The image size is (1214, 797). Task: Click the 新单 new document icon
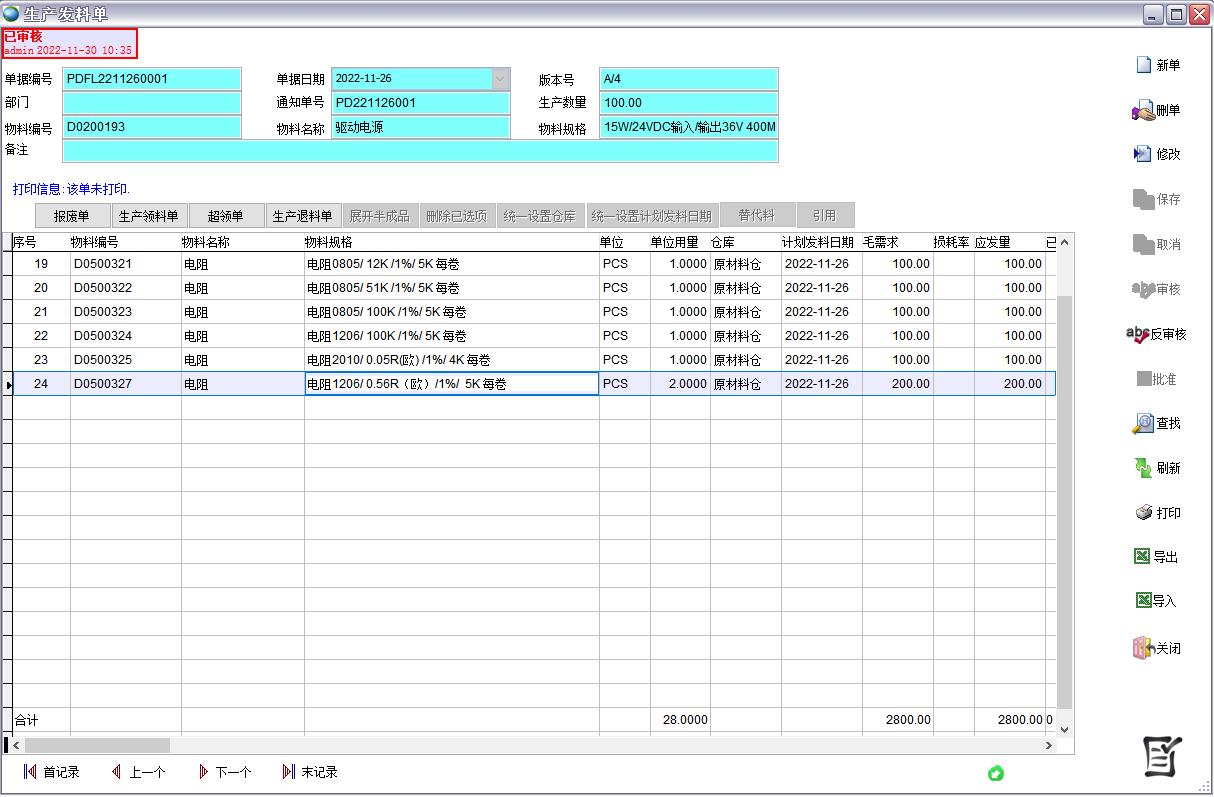point(1144,65)
